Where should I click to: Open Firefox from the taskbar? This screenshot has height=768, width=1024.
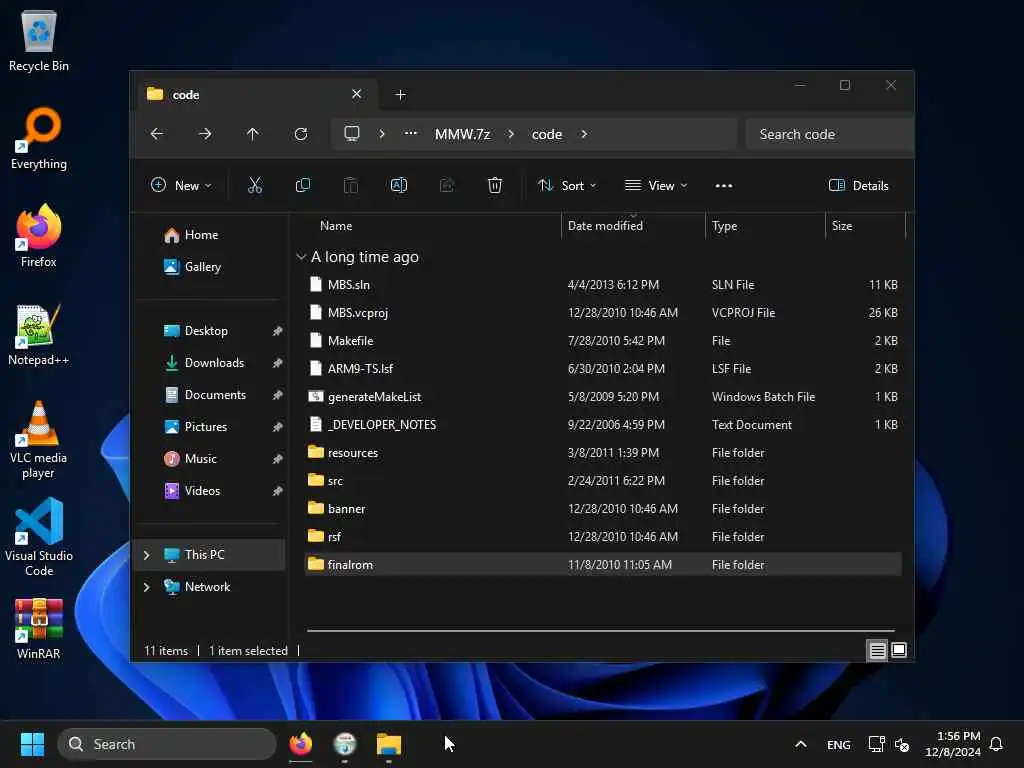(300, 744)
